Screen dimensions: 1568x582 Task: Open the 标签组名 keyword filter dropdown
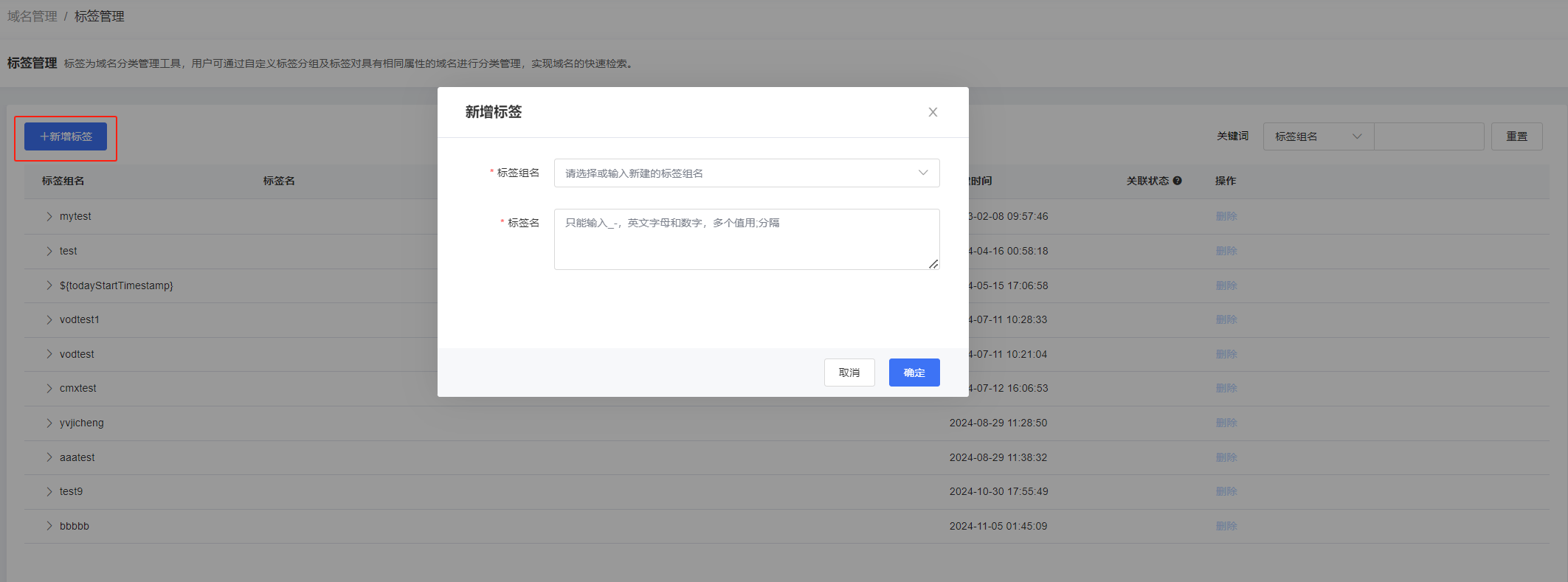tap(1318, 136)
